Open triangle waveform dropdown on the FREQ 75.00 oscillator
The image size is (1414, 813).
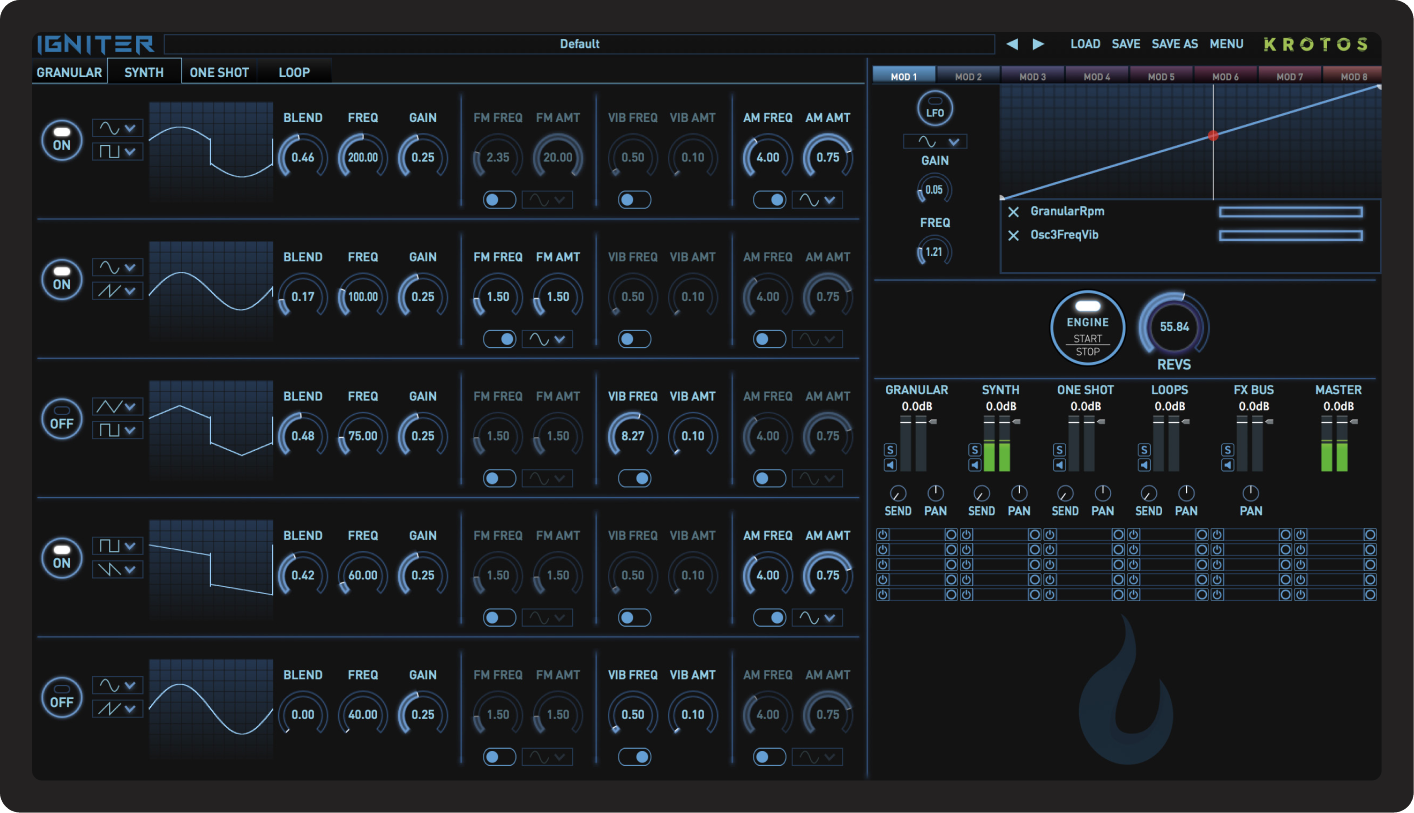[118, 407]
